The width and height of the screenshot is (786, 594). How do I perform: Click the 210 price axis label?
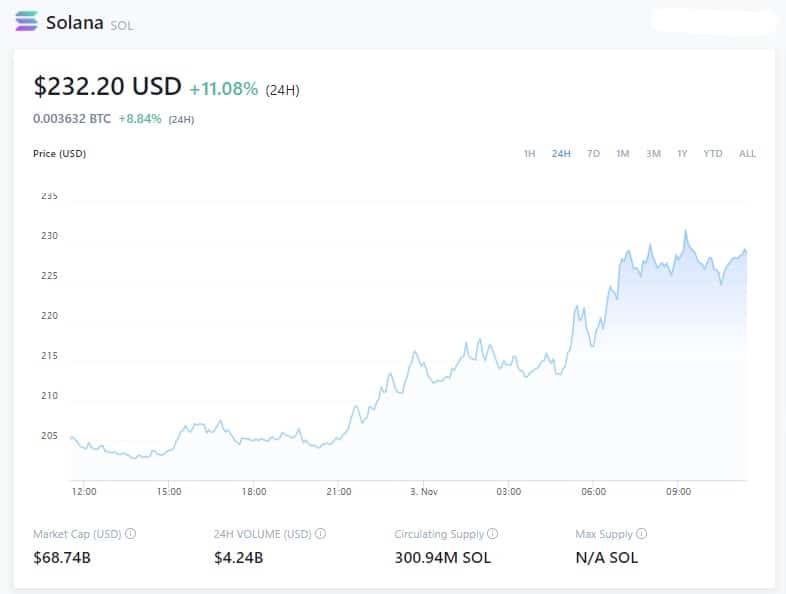pyautogui.click(x=49, y=395)
